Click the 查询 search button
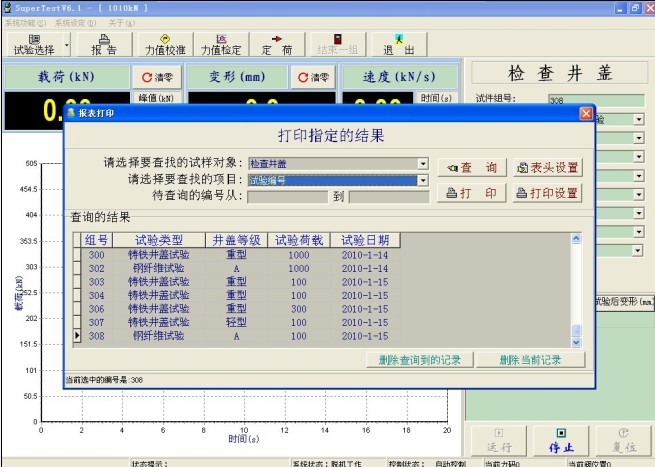This screenshot has width=655, height=467. point(472,168)
